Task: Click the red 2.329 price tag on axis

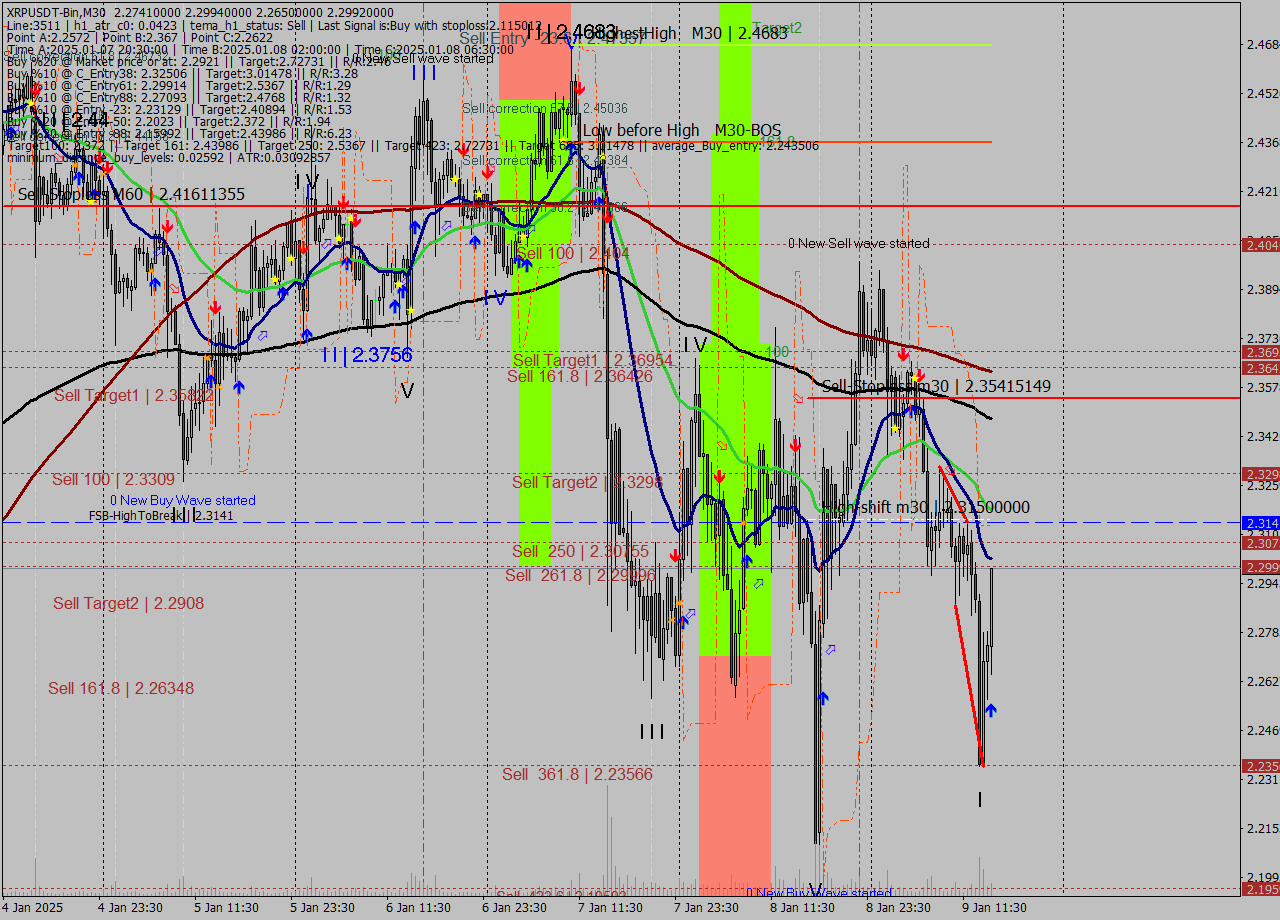Action: (x=1260, y=474)
